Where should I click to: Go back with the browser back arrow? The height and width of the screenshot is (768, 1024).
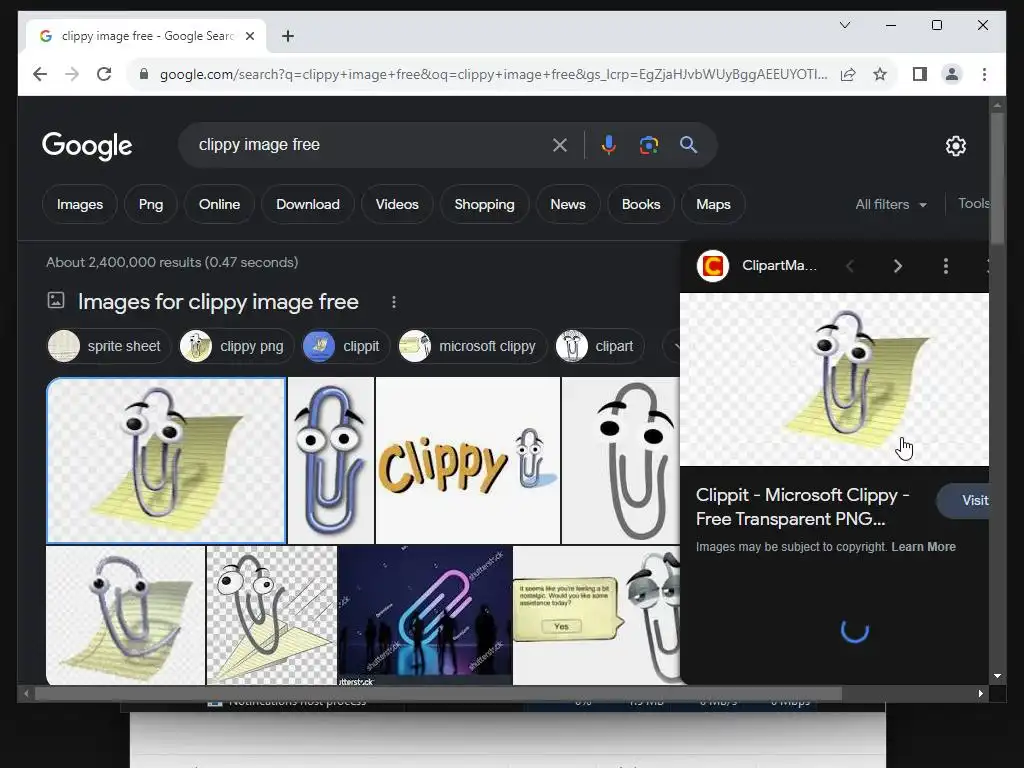[x=40, y=74]
